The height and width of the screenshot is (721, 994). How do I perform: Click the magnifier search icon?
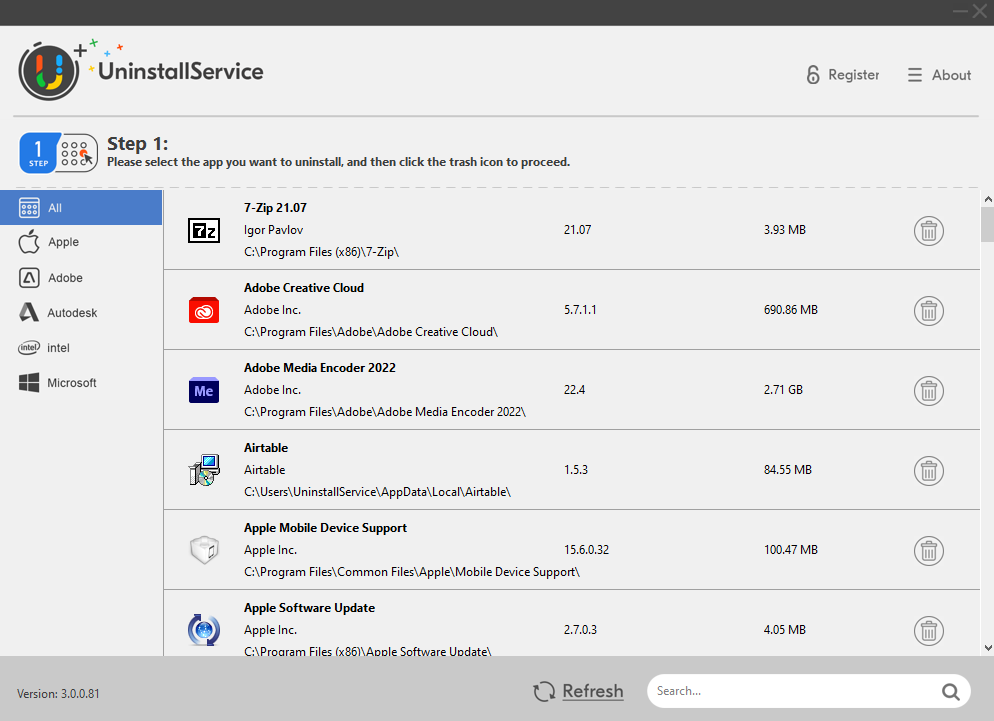(950, 691)
